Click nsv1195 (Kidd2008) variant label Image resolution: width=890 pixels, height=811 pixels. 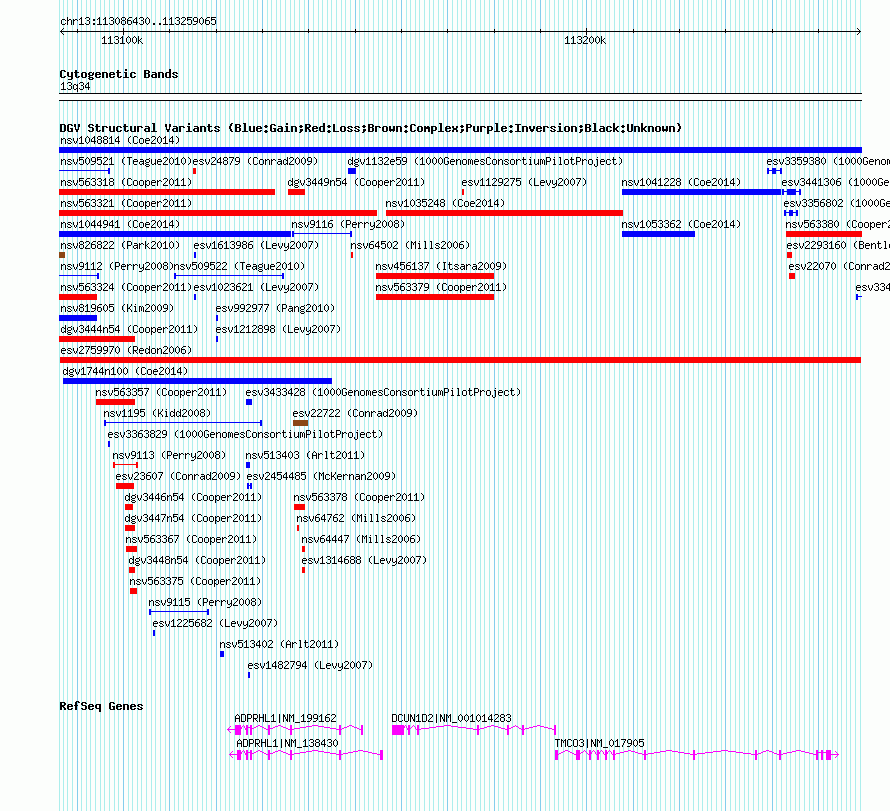(x=157, y=413)
